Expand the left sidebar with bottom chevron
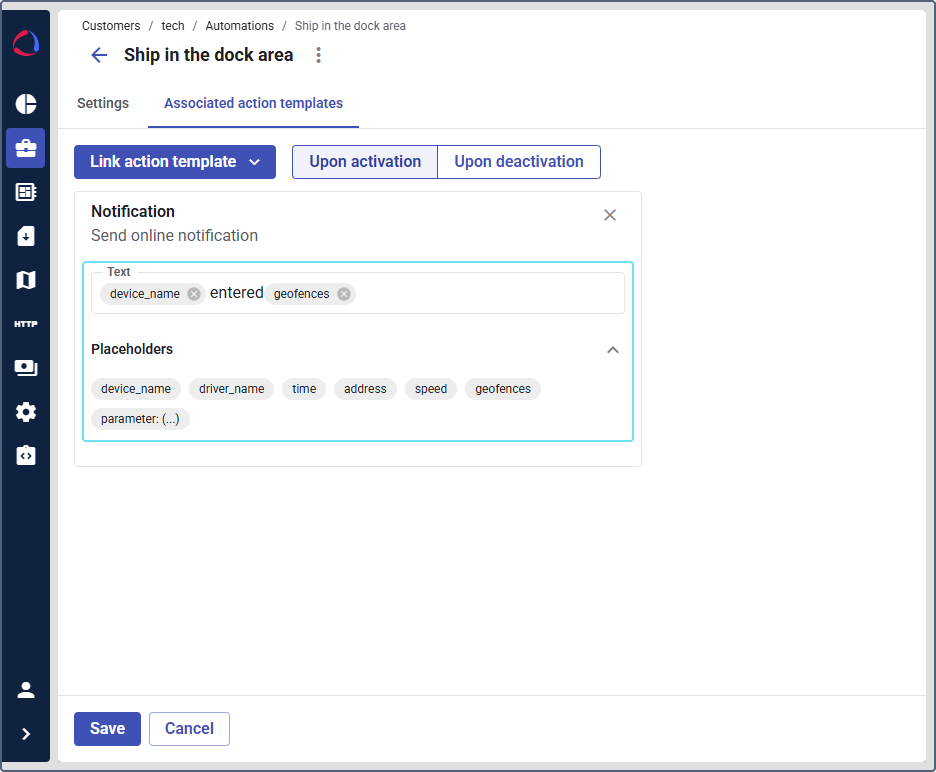 pos(26,734)
